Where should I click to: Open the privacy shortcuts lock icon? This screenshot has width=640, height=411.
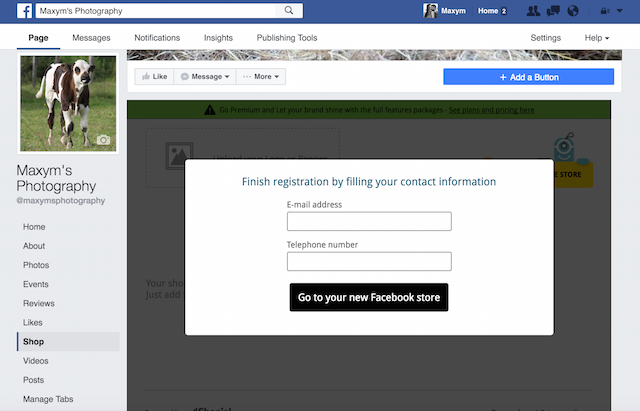click(x=605, y=11)
